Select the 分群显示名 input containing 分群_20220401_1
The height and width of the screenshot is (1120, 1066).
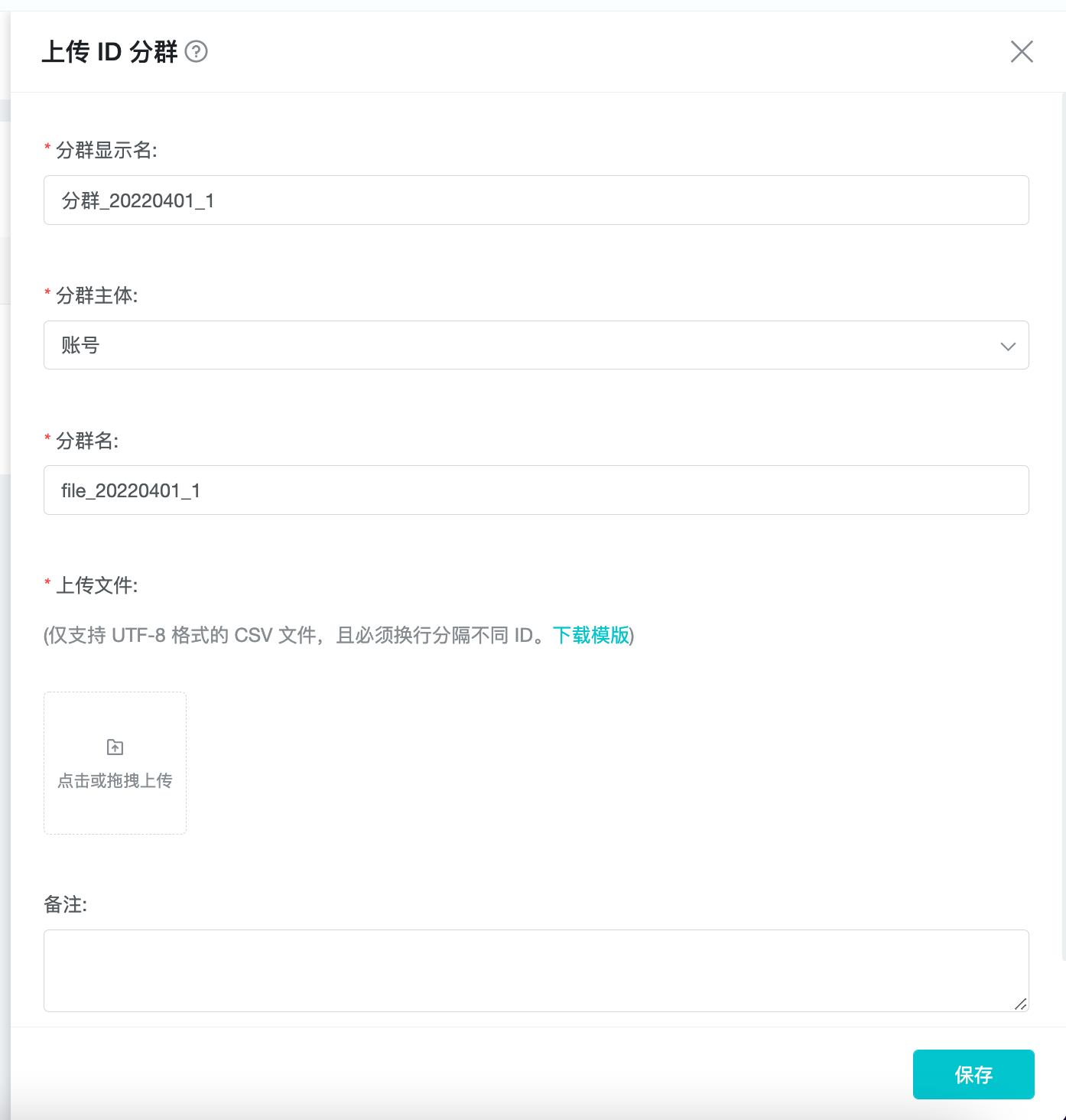click(x=535, y=200)
